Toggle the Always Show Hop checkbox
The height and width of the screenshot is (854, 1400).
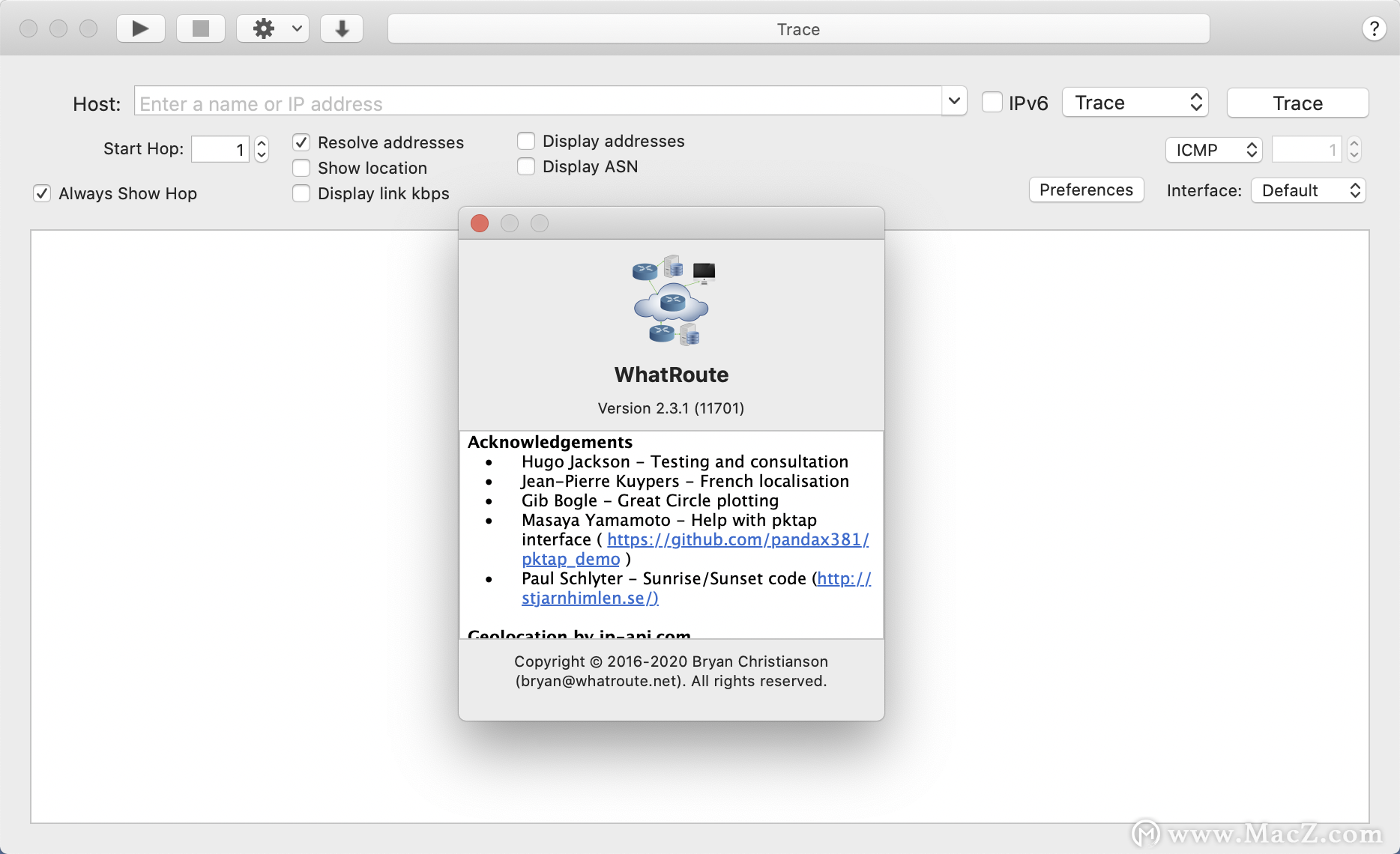(42, 193)
